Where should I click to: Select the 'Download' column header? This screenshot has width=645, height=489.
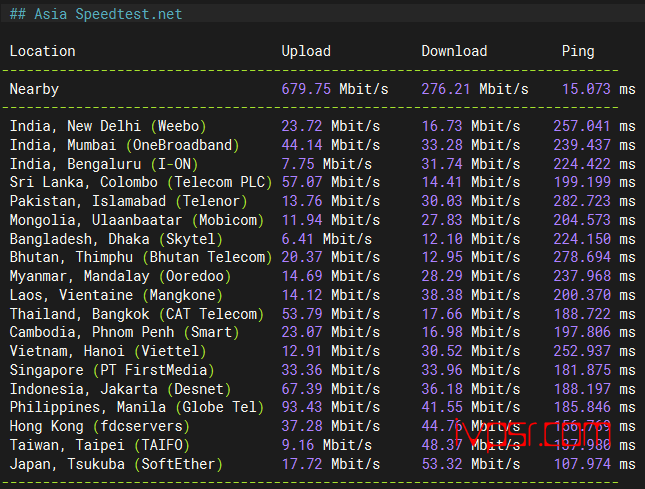(x=454, y=51)
